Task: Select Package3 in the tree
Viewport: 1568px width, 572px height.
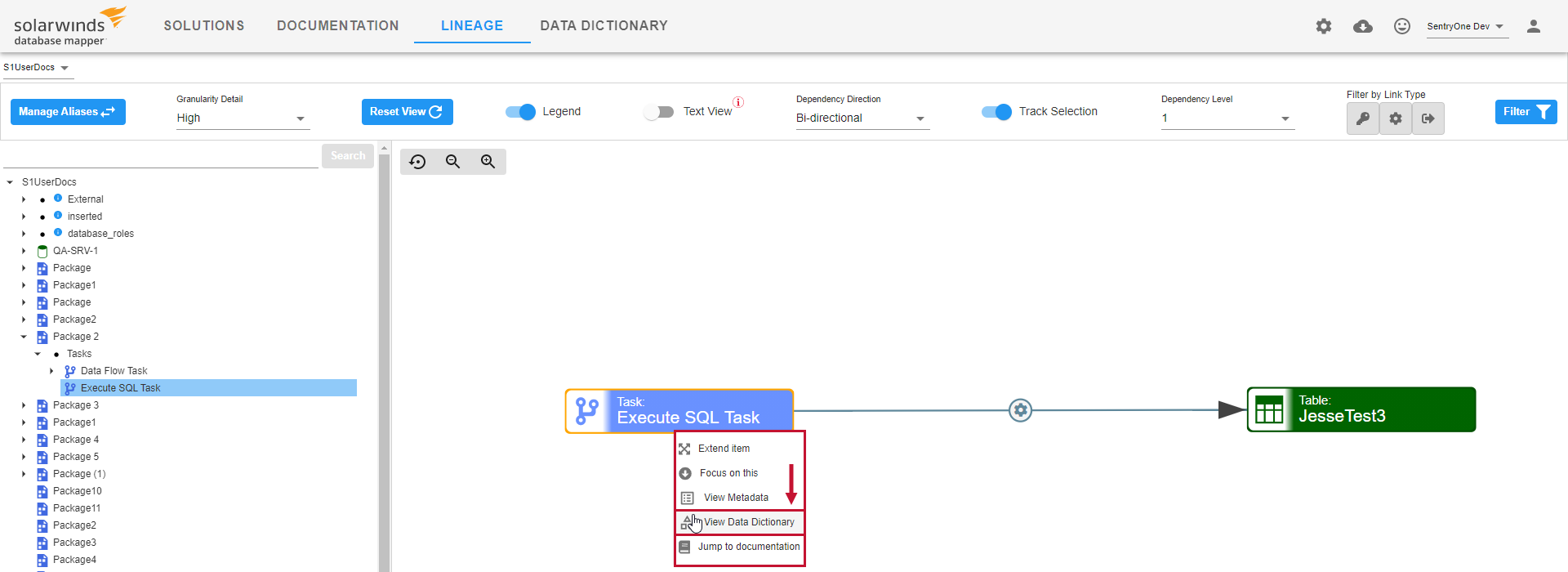Action: pos(74,543)
